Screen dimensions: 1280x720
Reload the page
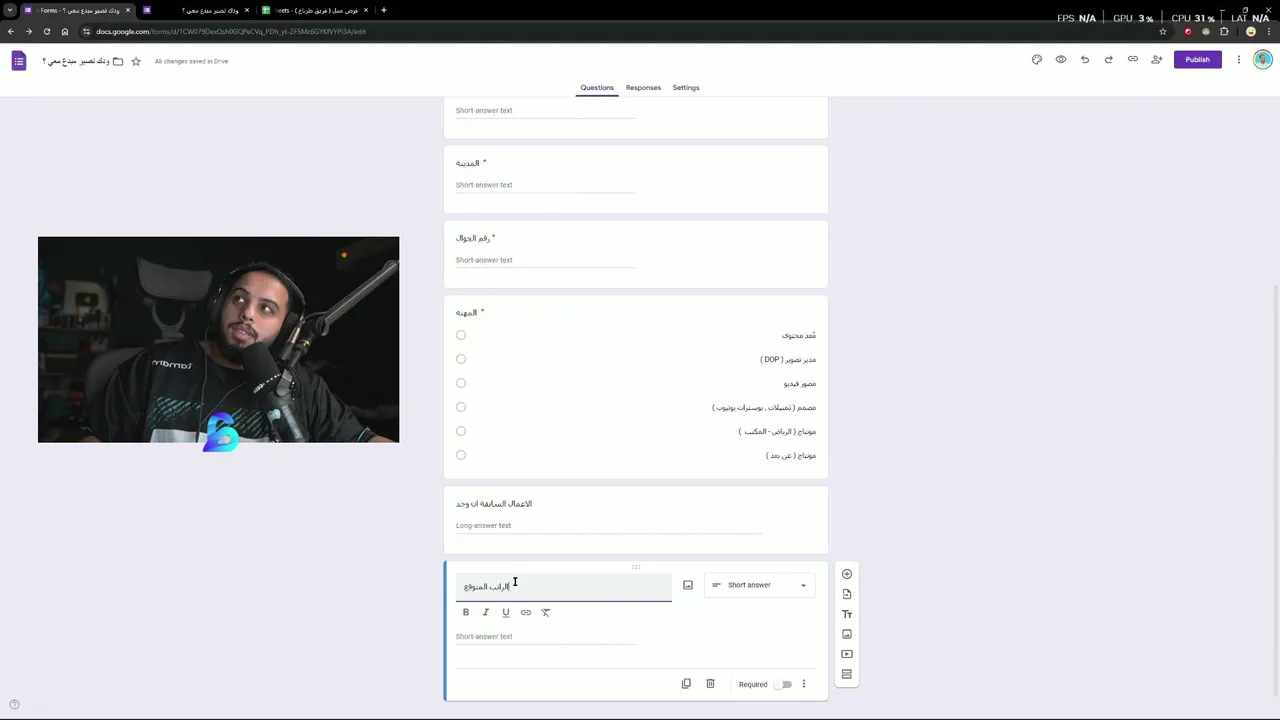coord(47,31)
